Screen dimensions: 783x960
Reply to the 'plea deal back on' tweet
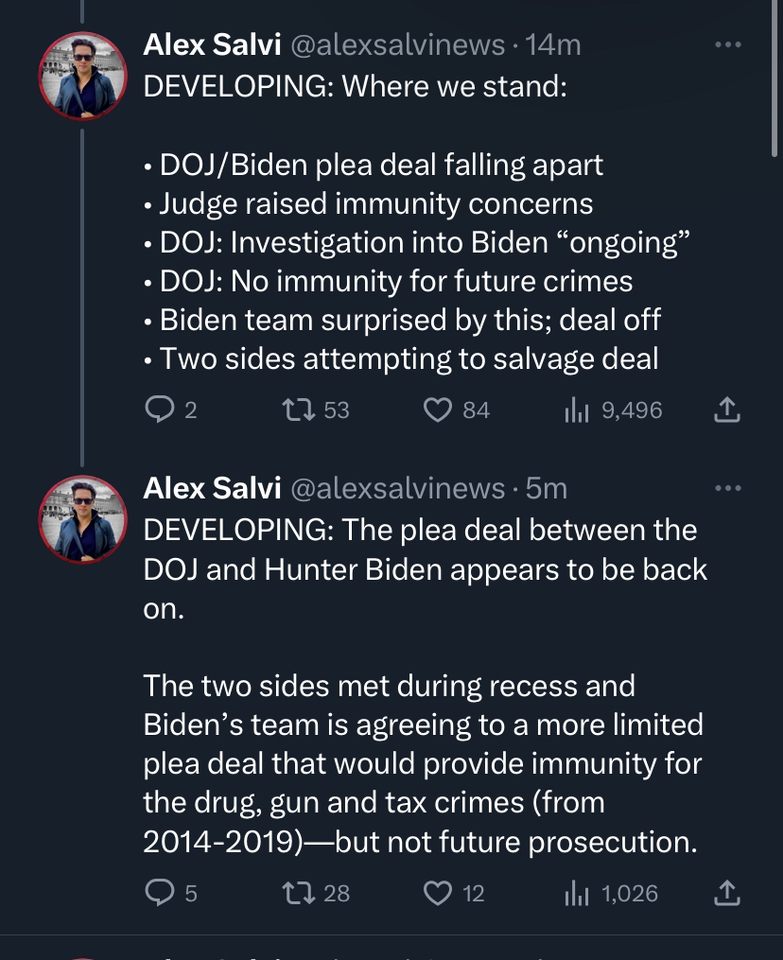pyautogui.click(x=159, y=892)
